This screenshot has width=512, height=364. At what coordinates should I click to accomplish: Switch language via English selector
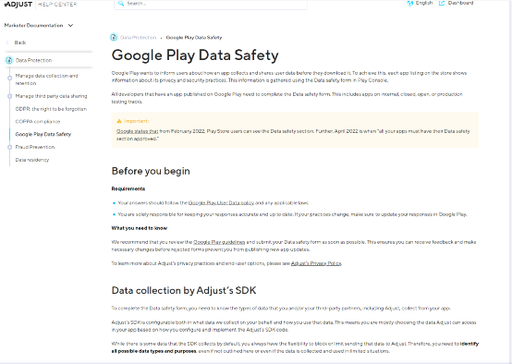pos(424,3)
